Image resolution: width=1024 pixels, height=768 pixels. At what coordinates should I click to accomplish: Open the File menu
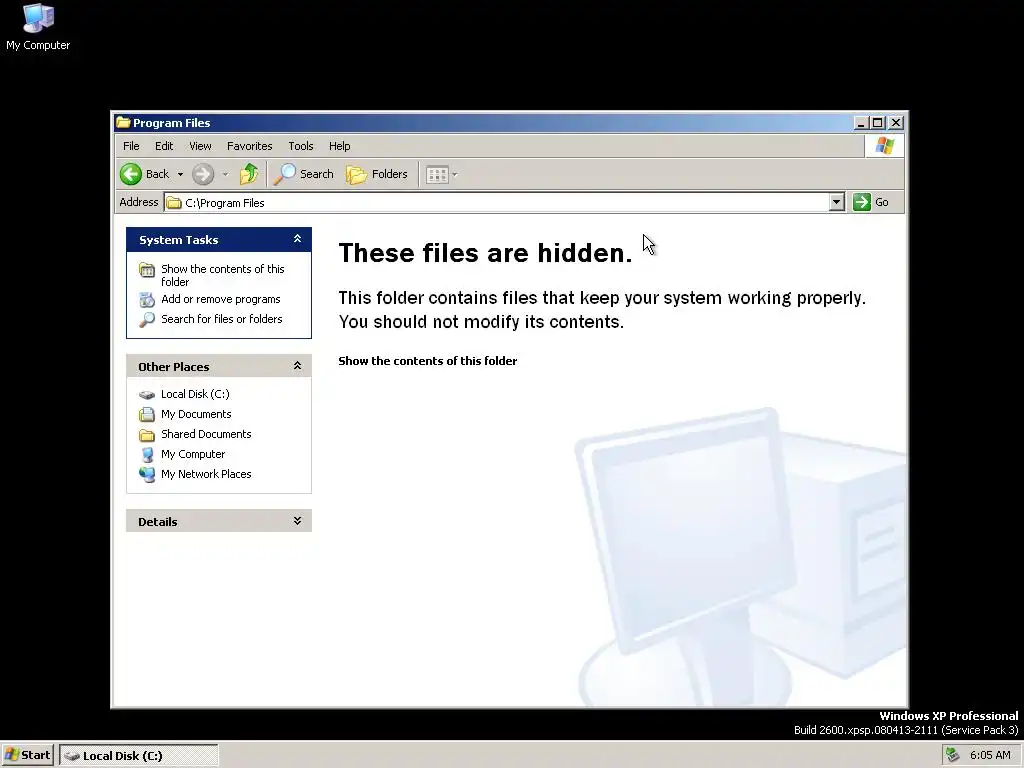131,146
